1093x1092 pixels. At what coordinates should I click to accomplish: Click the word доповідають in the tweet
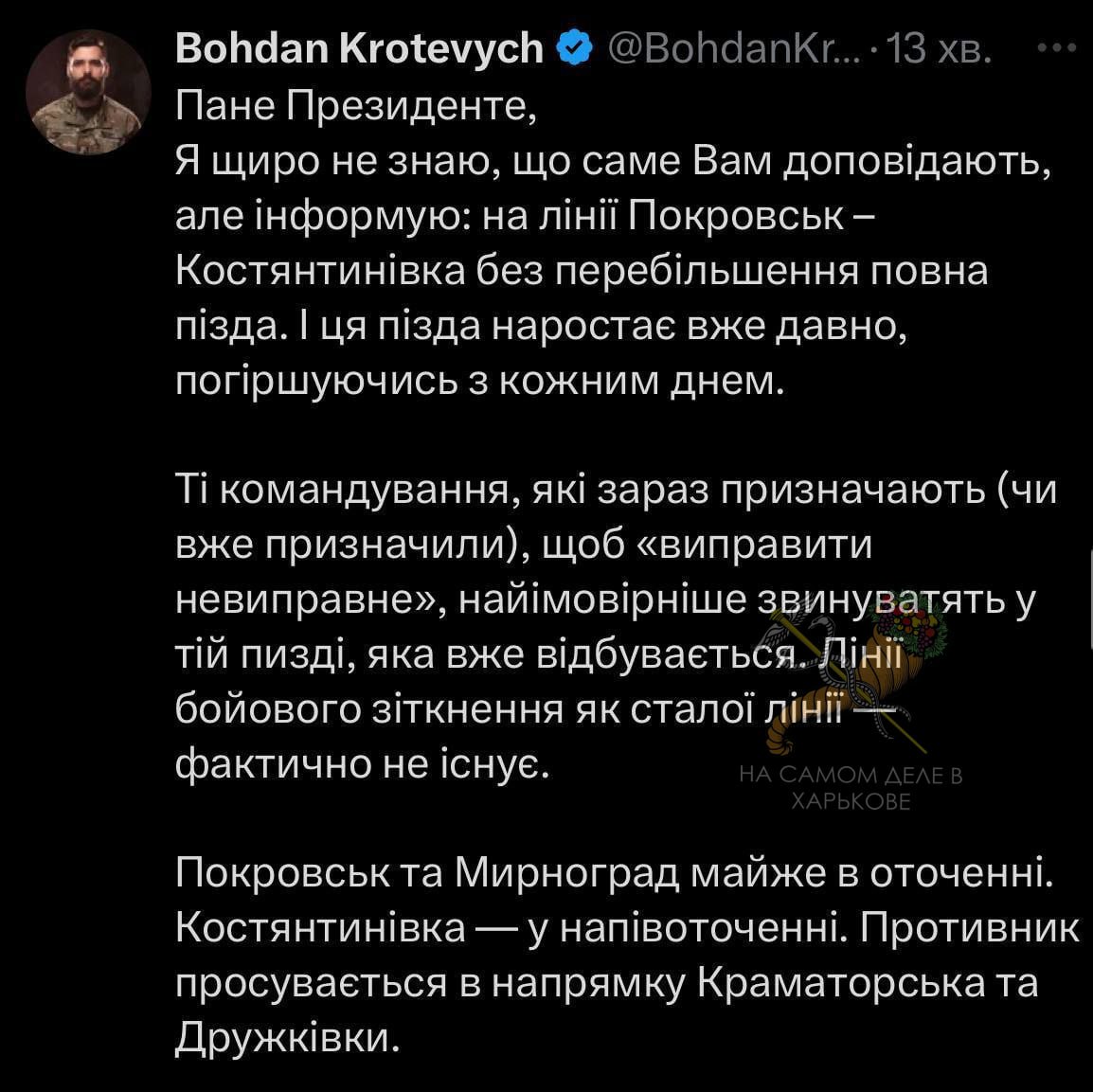tap(918, 162)
